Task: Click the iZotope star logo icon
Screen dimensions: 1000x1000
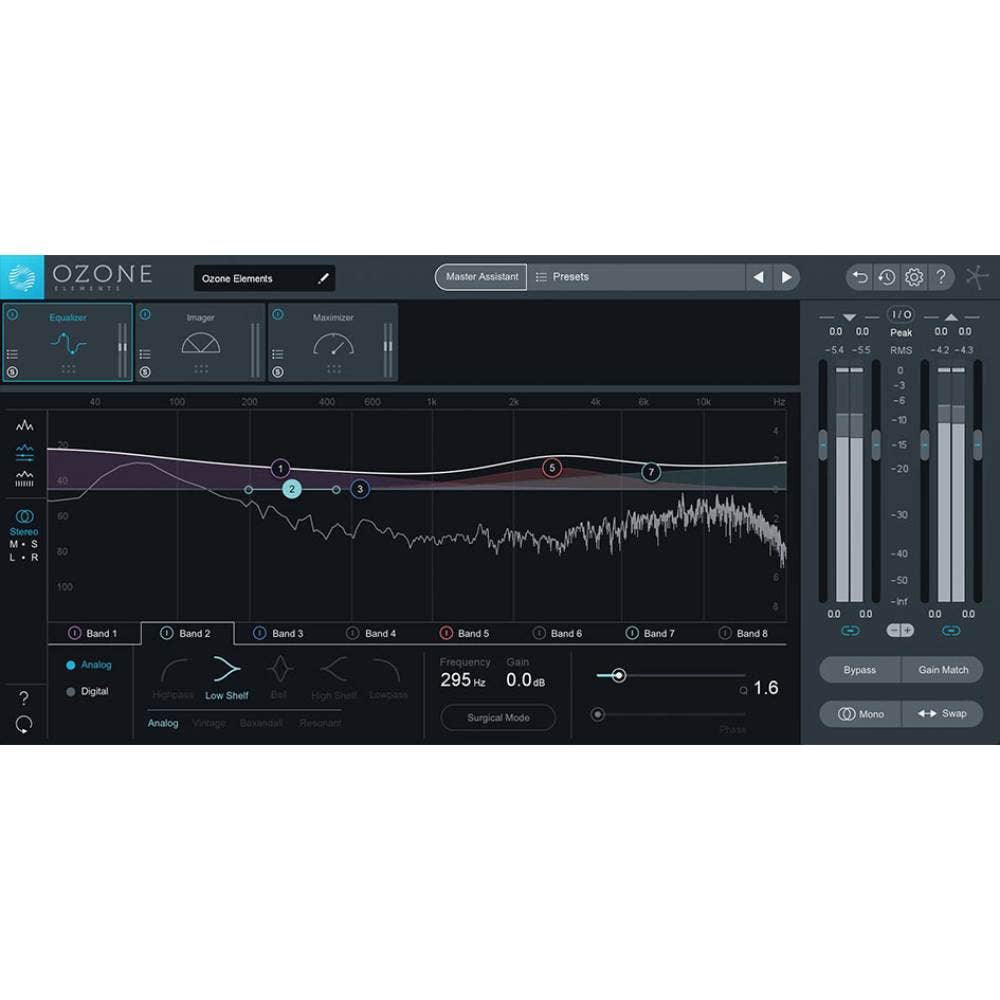Action: point(976,277)
